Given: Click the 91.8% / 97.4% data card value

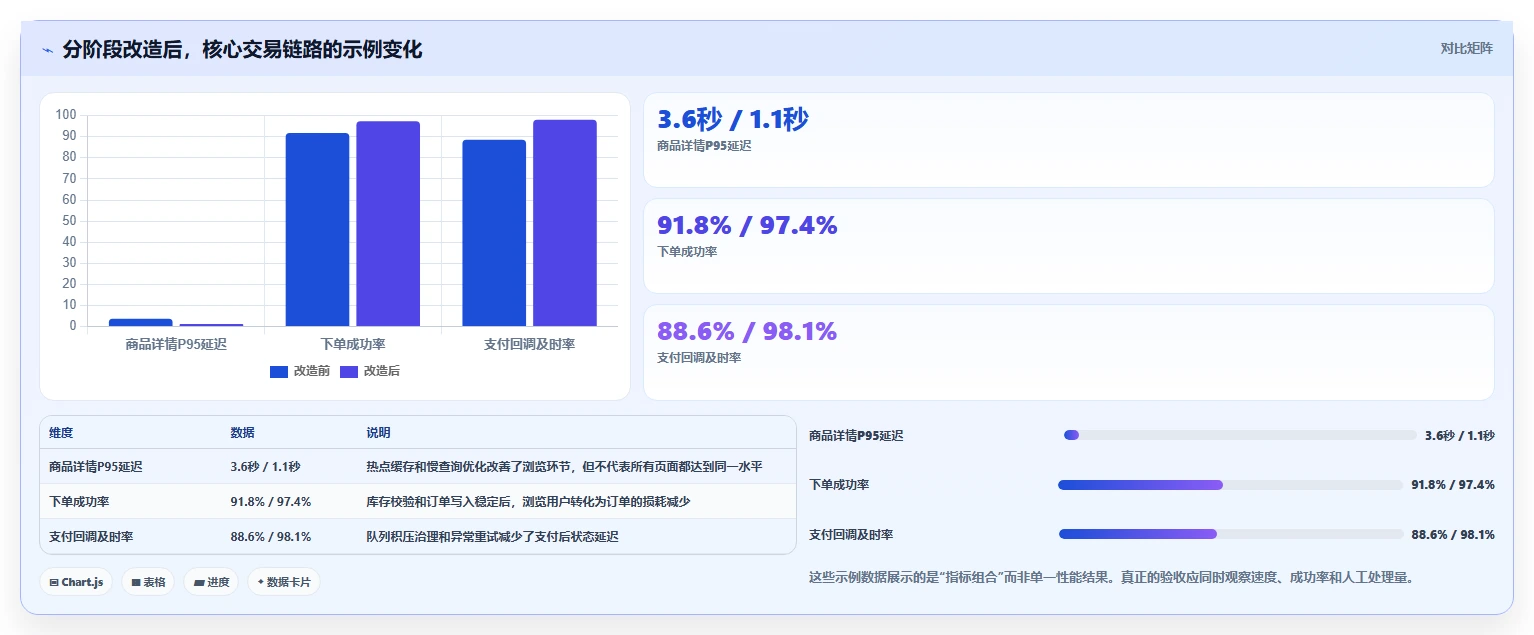Looking at the screenshot, I should click(x=747, y=226).
